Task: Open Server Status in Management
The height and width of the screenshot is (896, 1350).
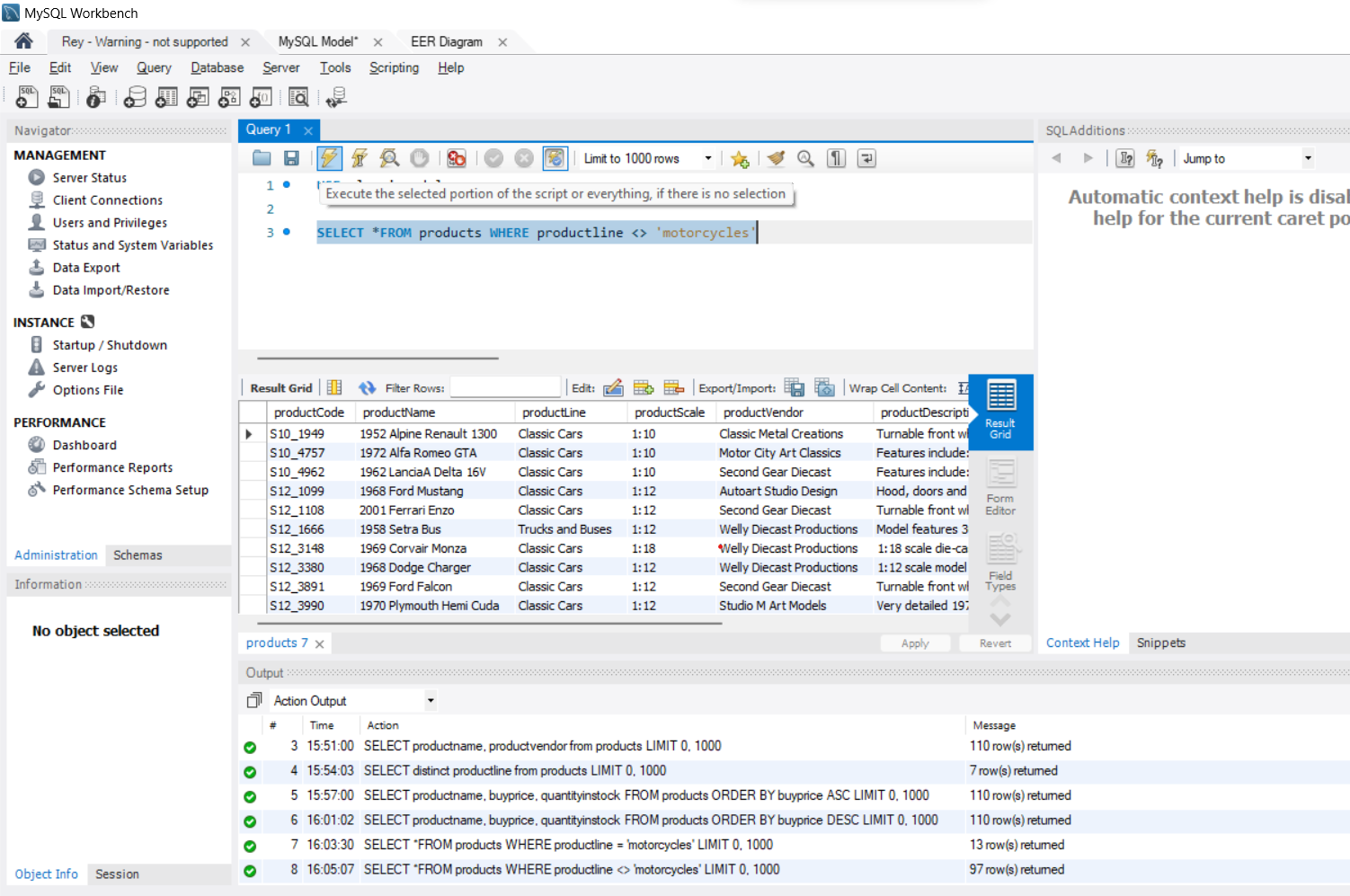Action: (x=89, y=178)
